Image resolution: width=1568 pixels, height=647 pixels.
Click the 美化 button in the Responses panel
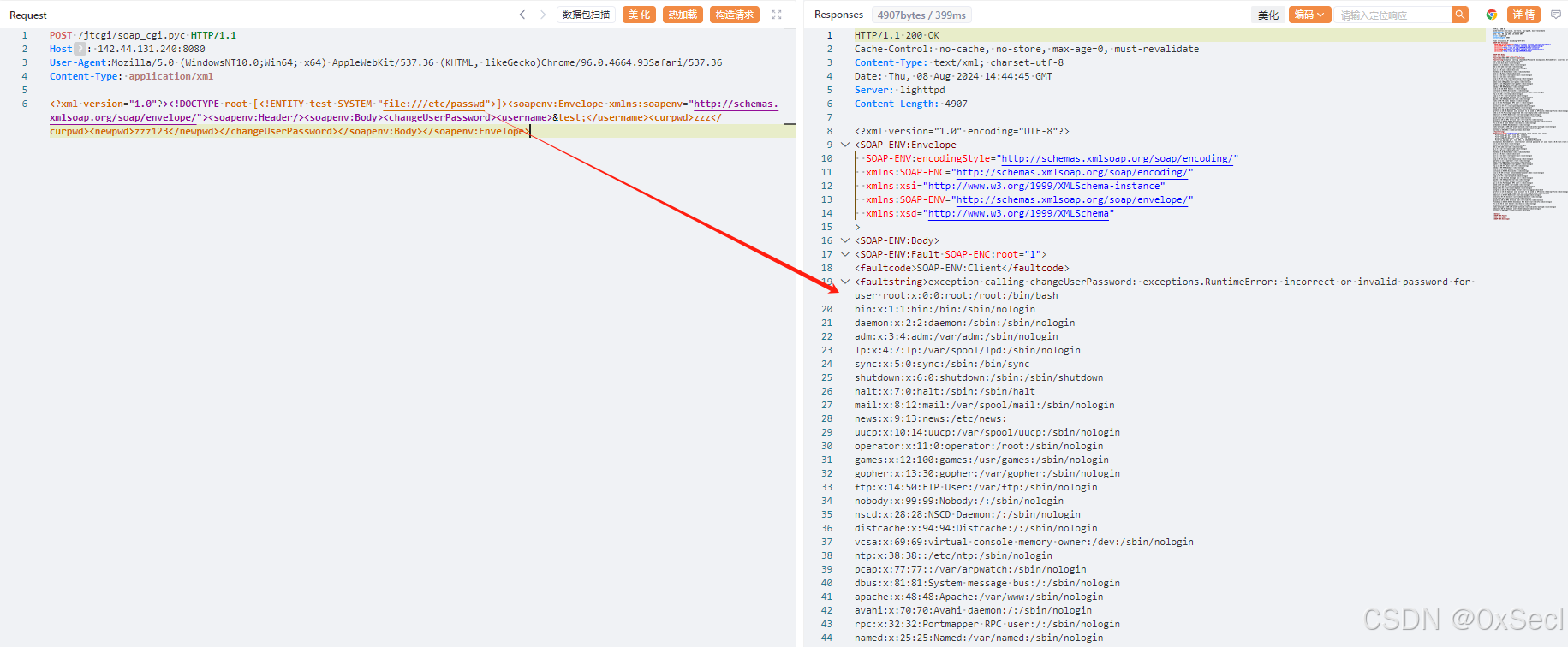pyautogui.click(x=1268, y=15)
